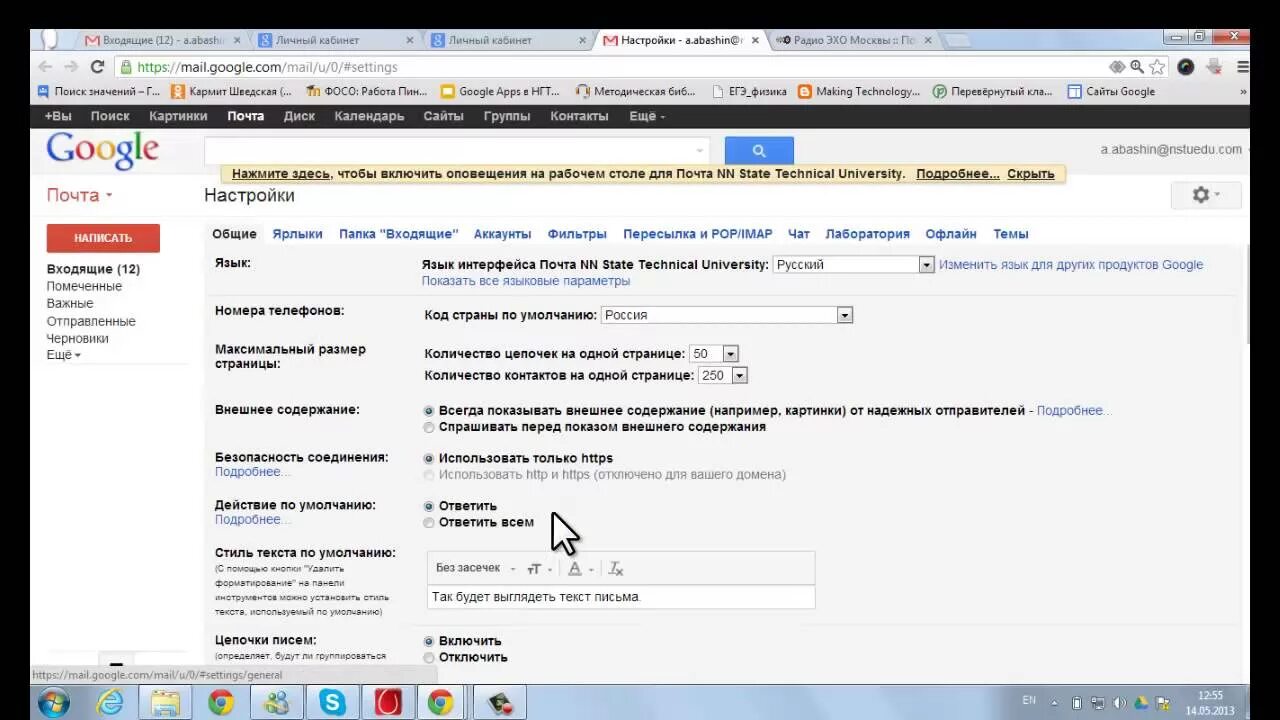Click 'Нажмите здесь' in notification banner
The width and height of the screenshot is (1280, 720).
coord(281,174)
